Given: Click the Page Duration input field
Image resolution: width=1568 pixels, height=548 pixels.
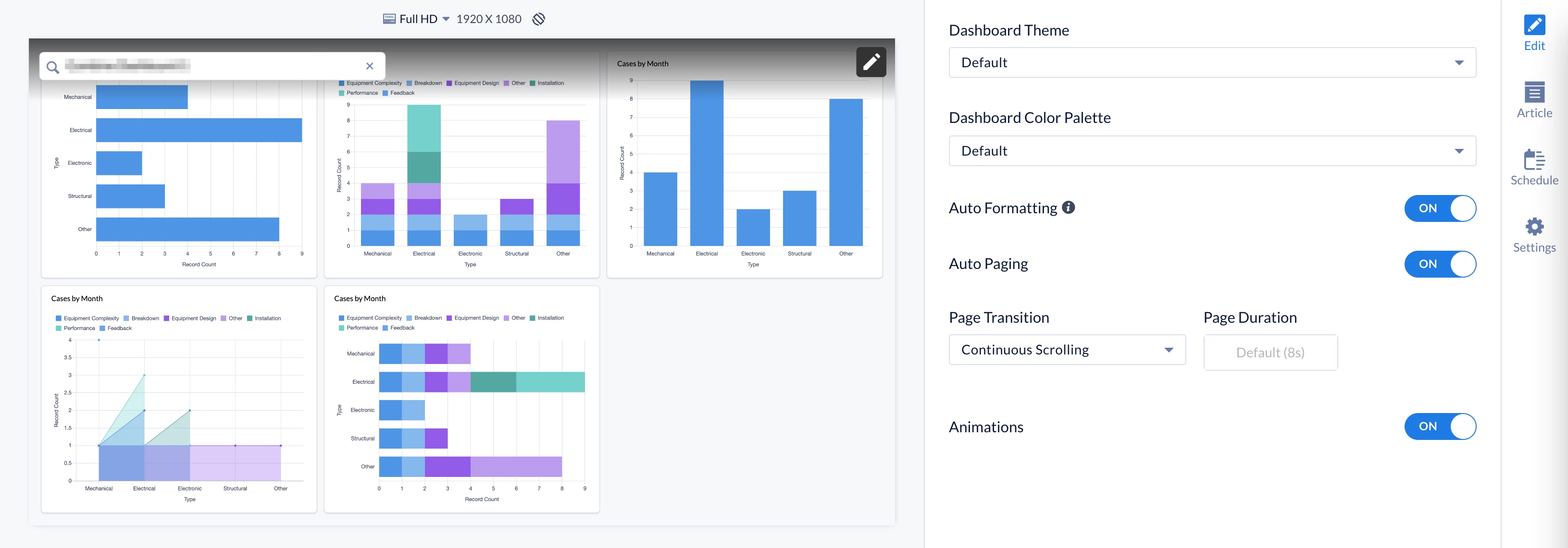Looking at the screenshot, I should coord(1270,353).
